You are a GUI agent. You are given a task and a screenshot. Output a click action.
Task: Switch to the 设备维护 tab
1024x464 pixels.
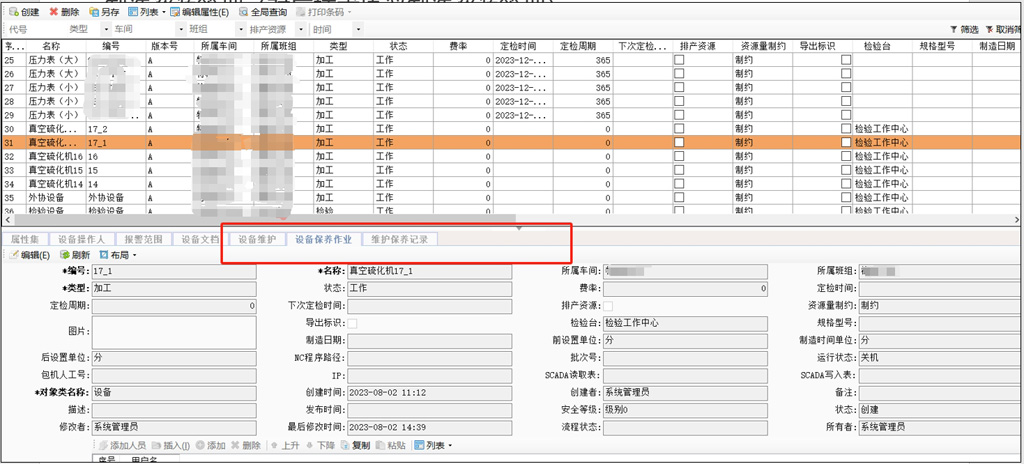click(x=257, y=240)
